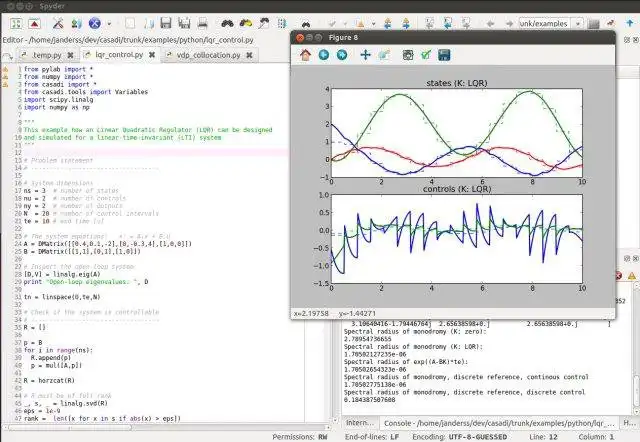
Task: Go back to previous plot view
Action: (x=324, y=55)
